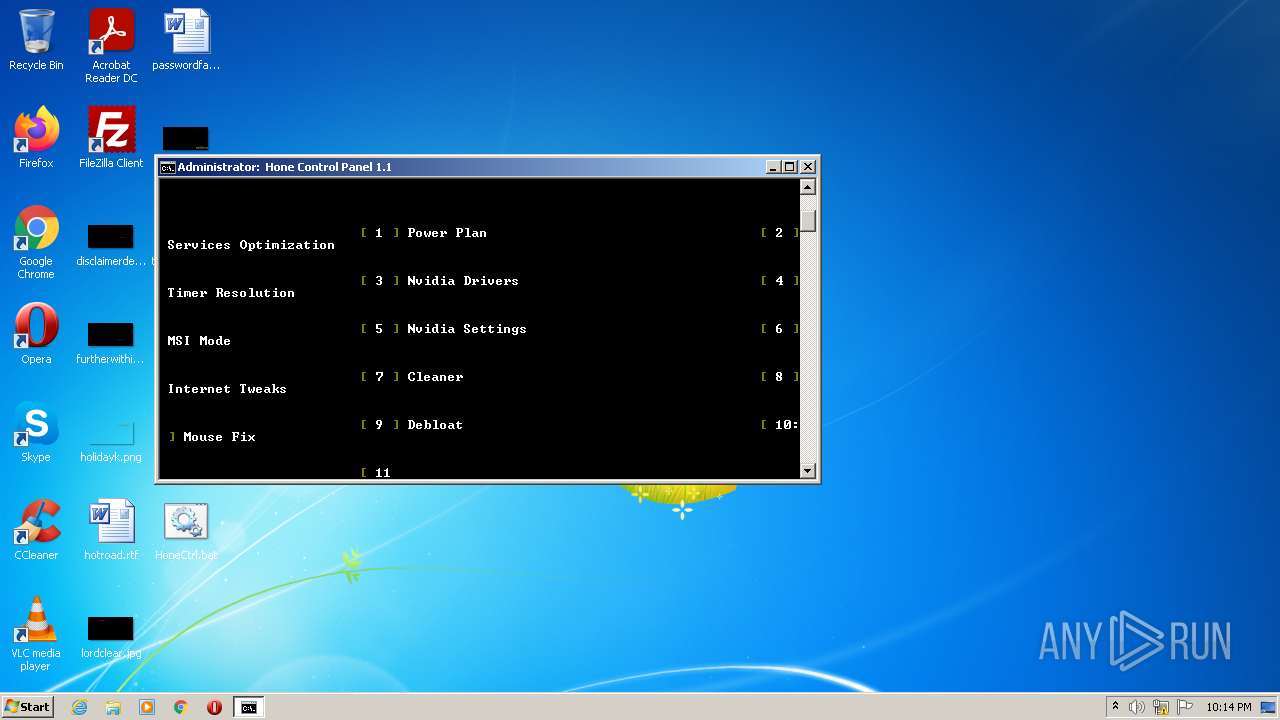Open Windows Media Player taskbar icon

147,707
